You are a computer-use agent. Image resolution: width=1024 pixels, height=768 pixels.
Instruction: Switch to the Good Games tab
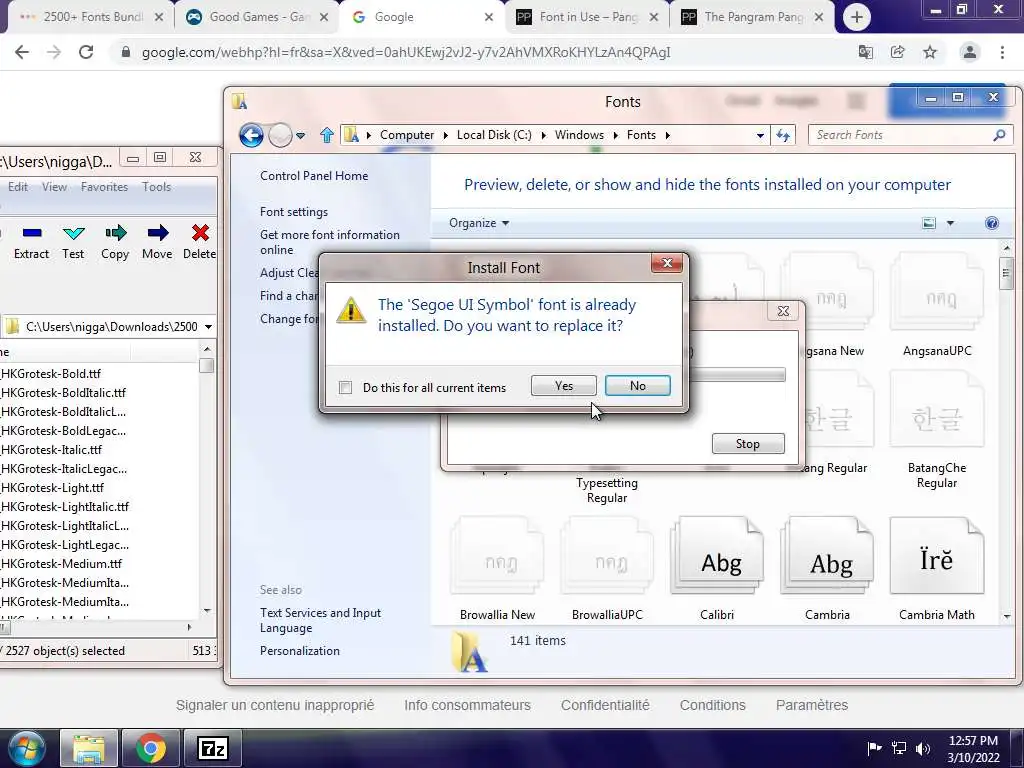pos(257,17)
